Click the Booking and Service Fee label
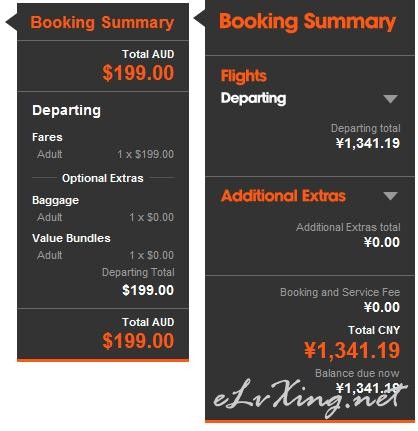This screenshot has height=431, width=418. [340, 292]
